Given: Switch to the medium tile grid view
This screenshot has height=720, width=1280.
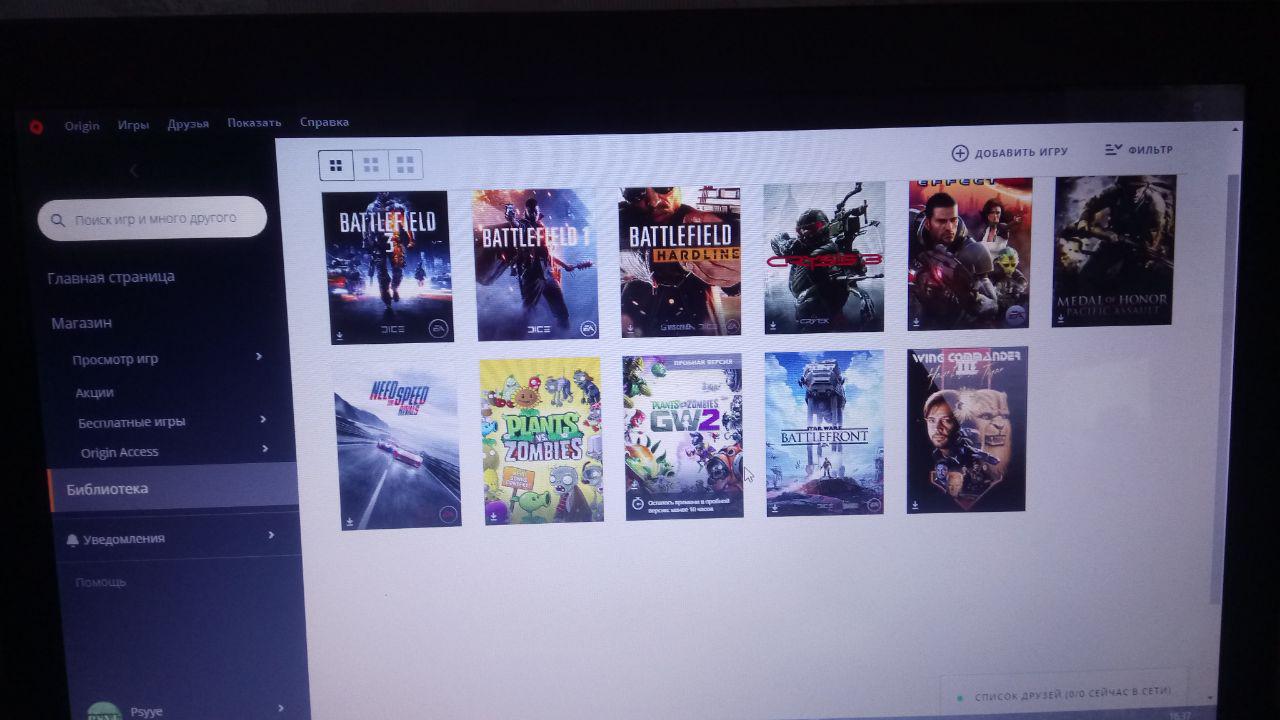Looking at the screenshot, I should [371, 164].
